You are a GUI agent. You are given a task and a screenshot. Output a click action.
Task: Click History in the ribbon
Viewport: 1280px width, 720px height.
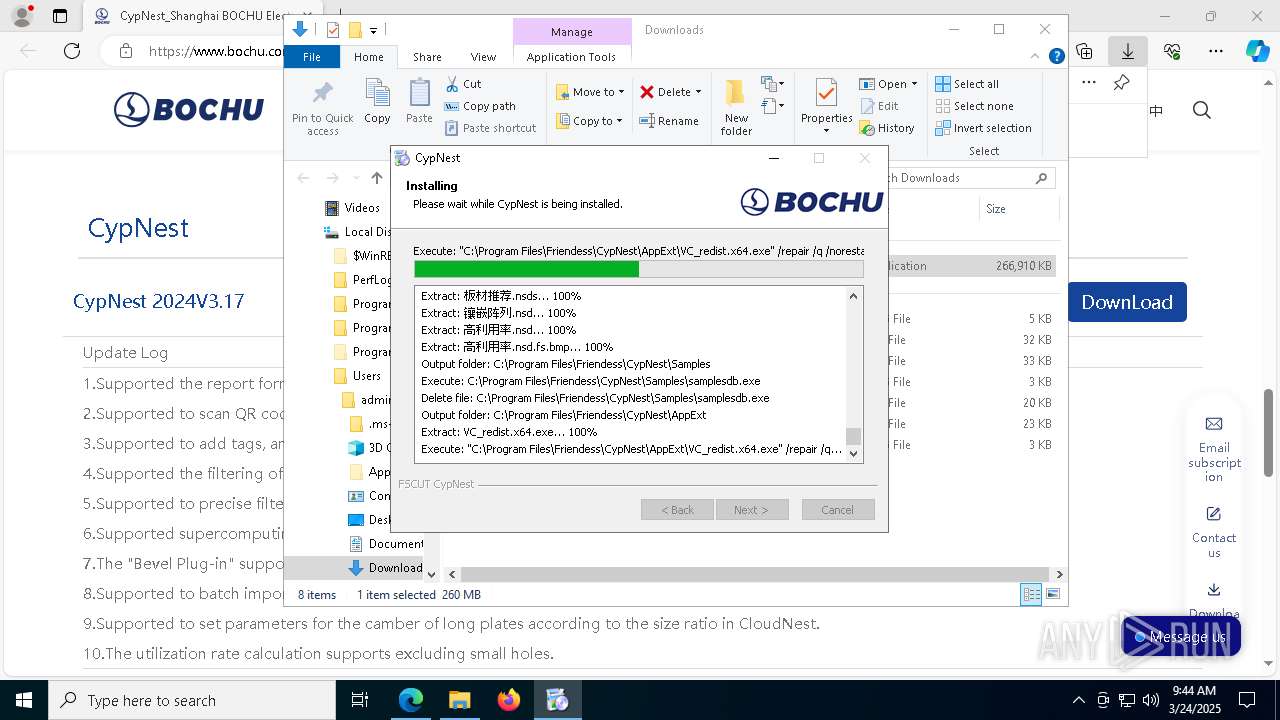click(x=887, y=128)
